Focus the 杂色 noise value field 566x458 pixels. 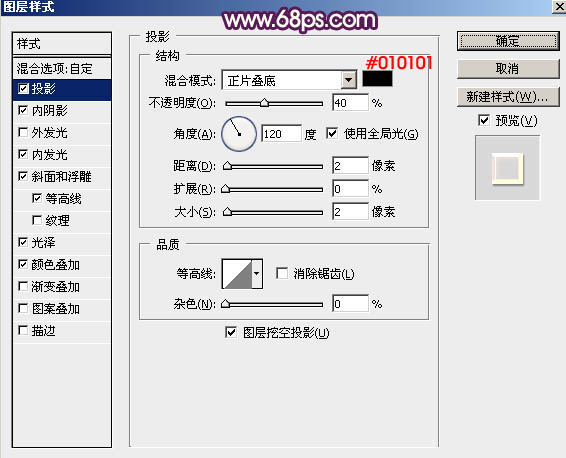click(x=350, y=304)
